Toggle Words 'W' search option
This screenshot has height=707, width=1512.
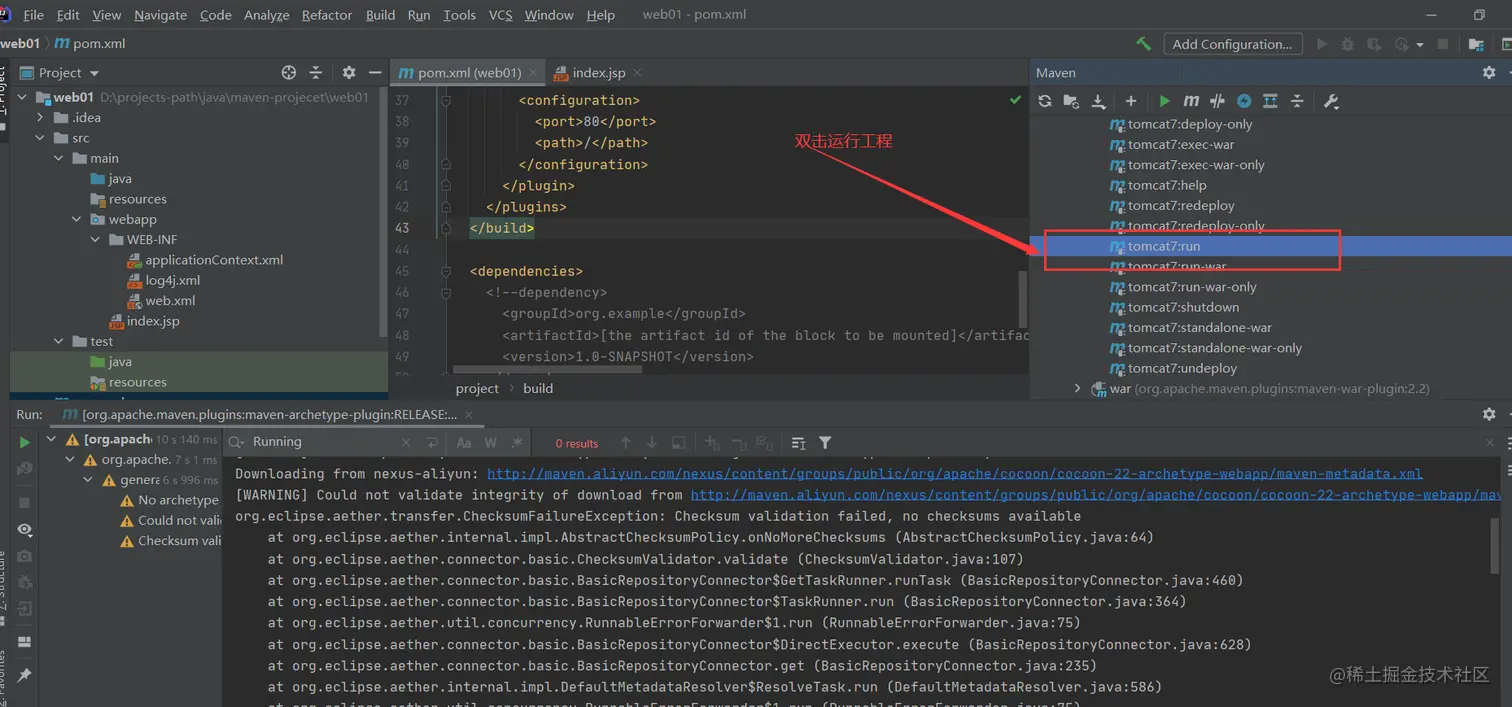click(491, 442)
